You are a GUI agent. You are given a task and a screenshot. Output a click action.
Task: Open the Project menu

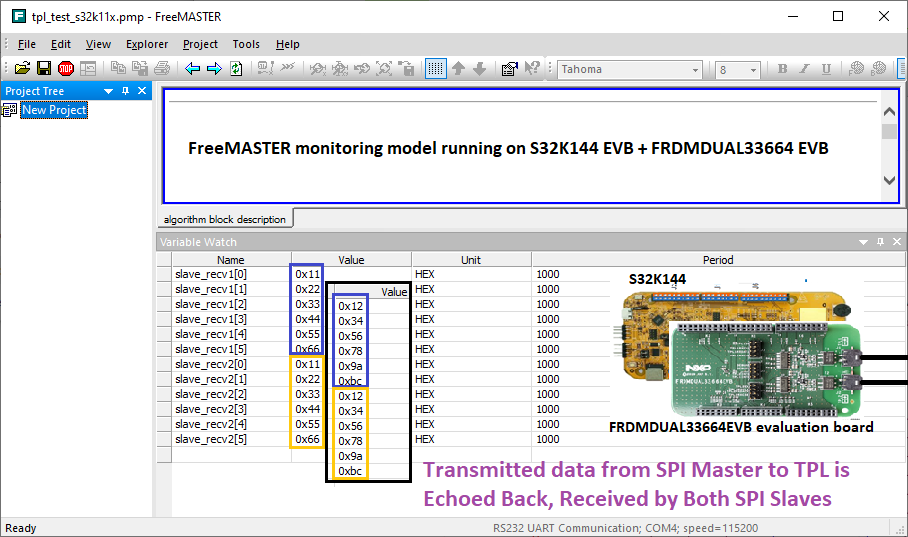pos(200,44)
